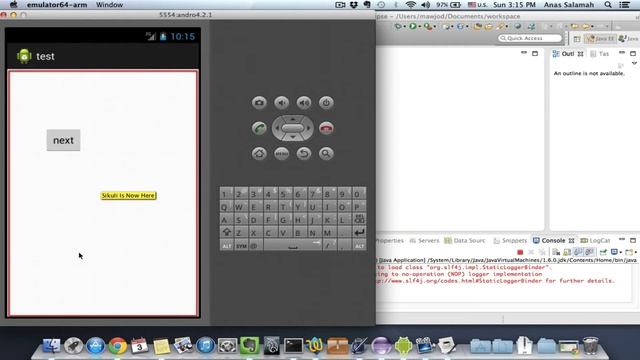The height and width of the screenshot is (360, 640).
Task: Click the red Terminate button in Console
Action: [x=520, y=252]
